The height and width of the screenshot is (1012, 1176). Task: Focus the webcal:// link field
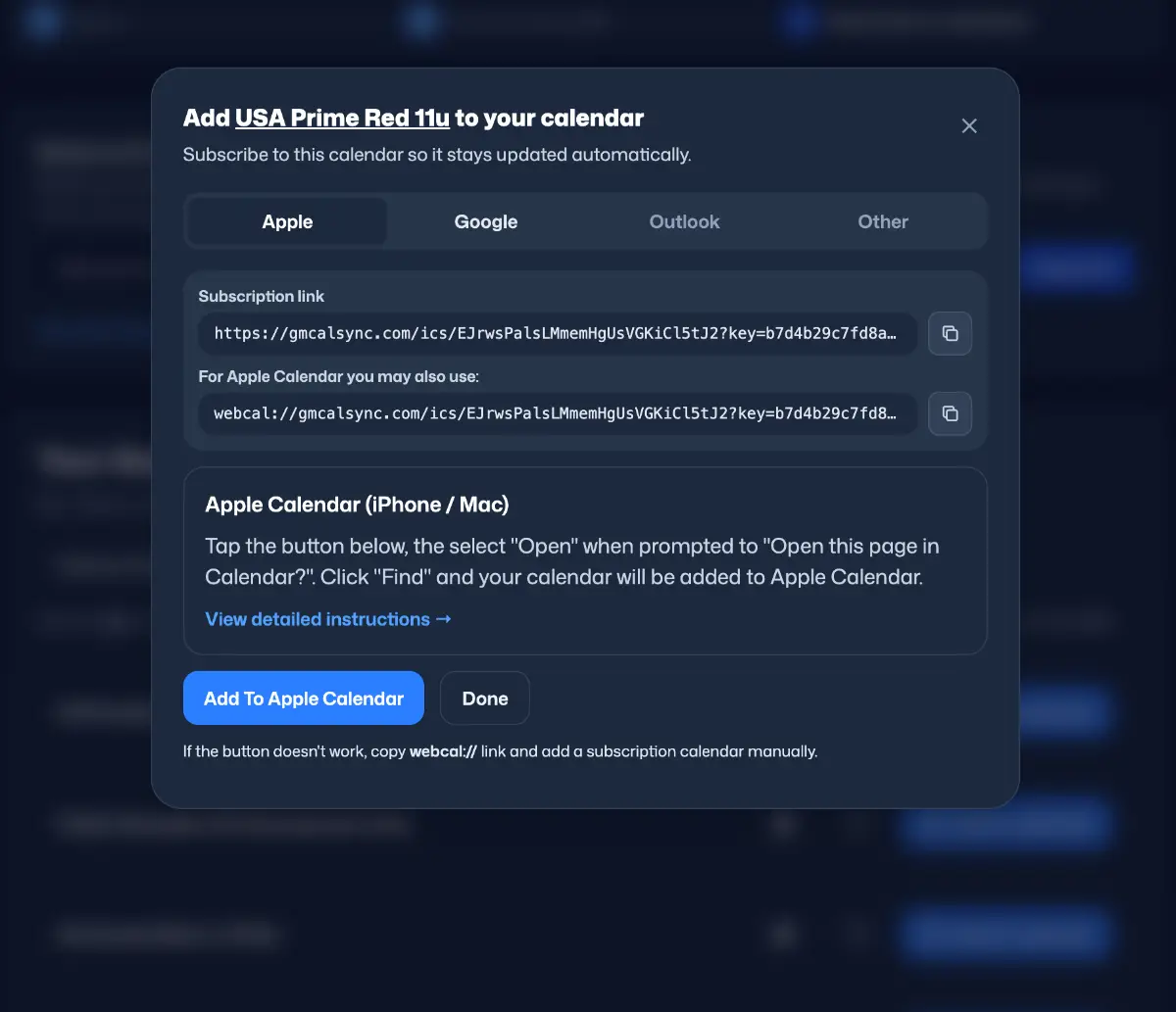coord(557,413)
